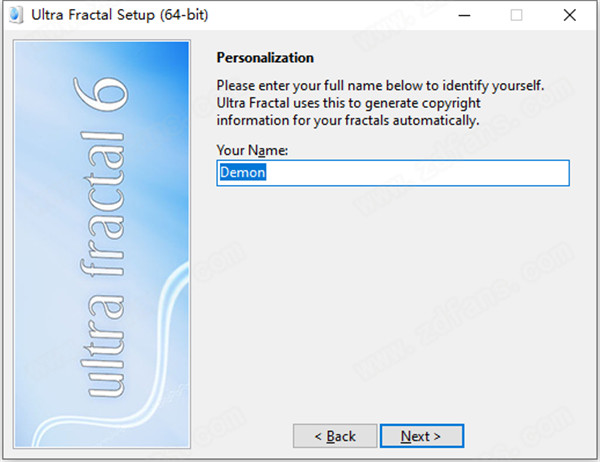The width and height of the screenshot is (600, 462).
Task: Click the large 6 numeral in banner
Action: click(x=111, y=94)
